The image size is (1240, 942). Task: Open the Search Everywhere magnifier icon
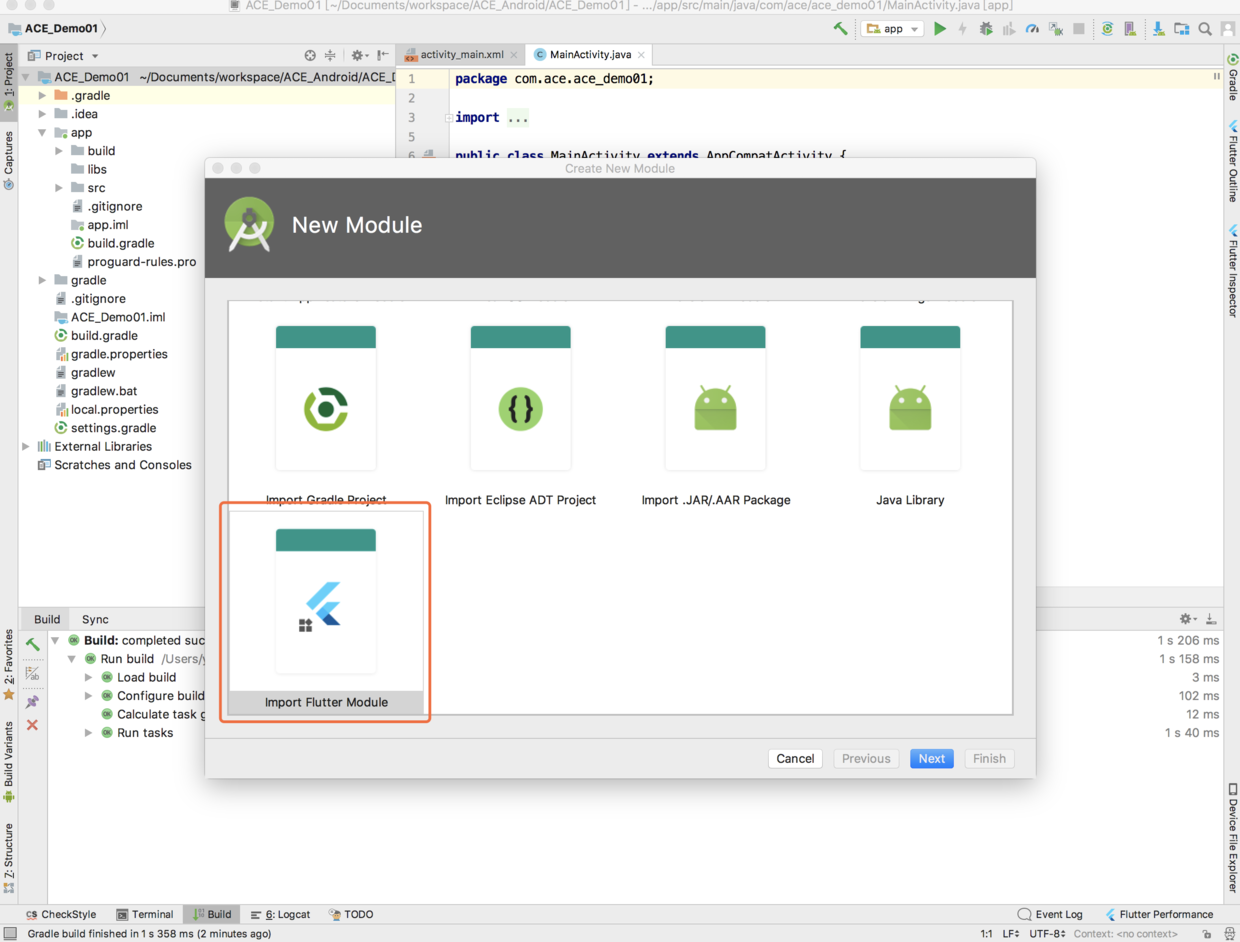coord(1205,29)
